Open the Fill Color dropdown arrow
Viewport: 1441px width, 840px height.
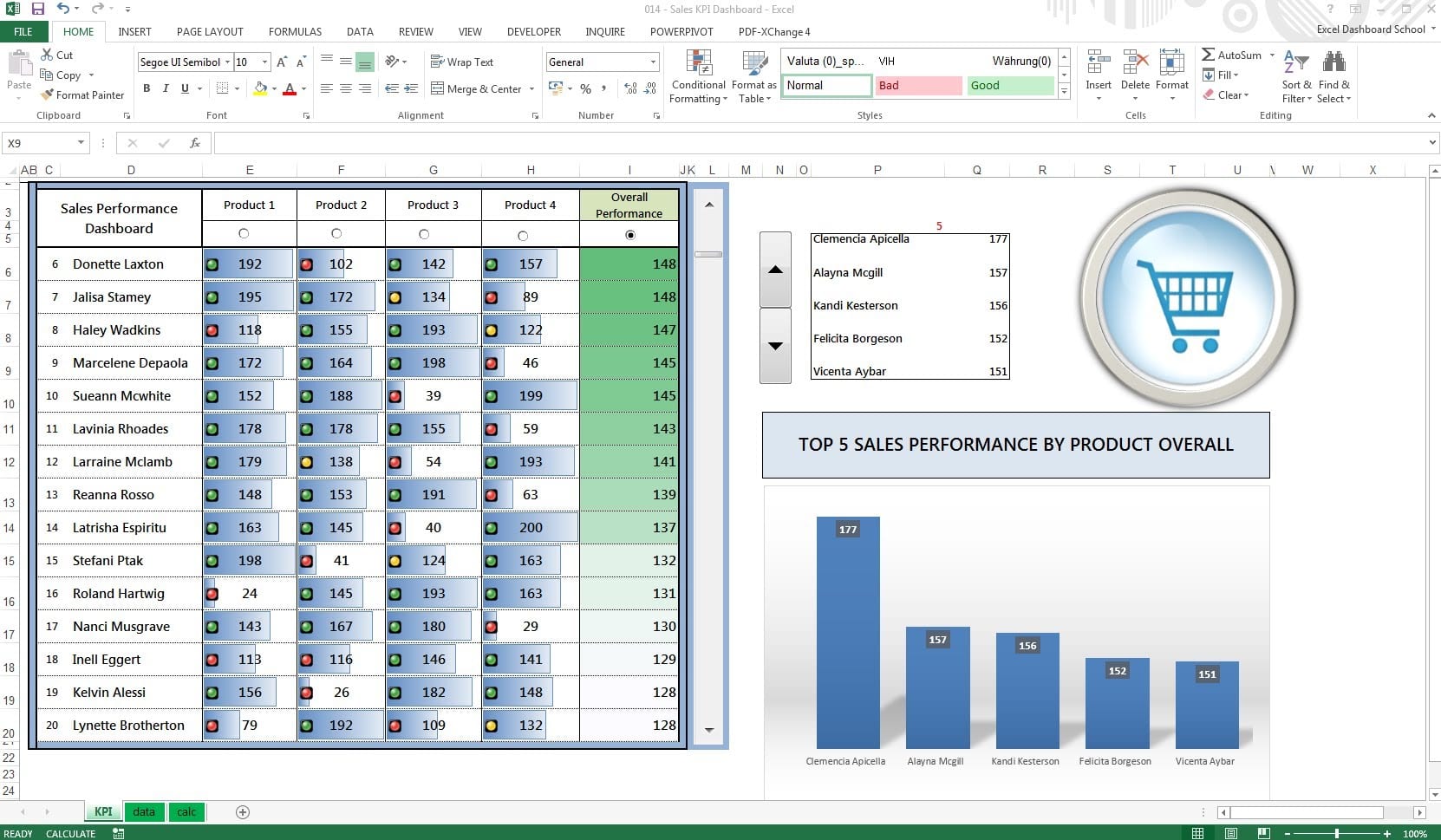[273, 89]
